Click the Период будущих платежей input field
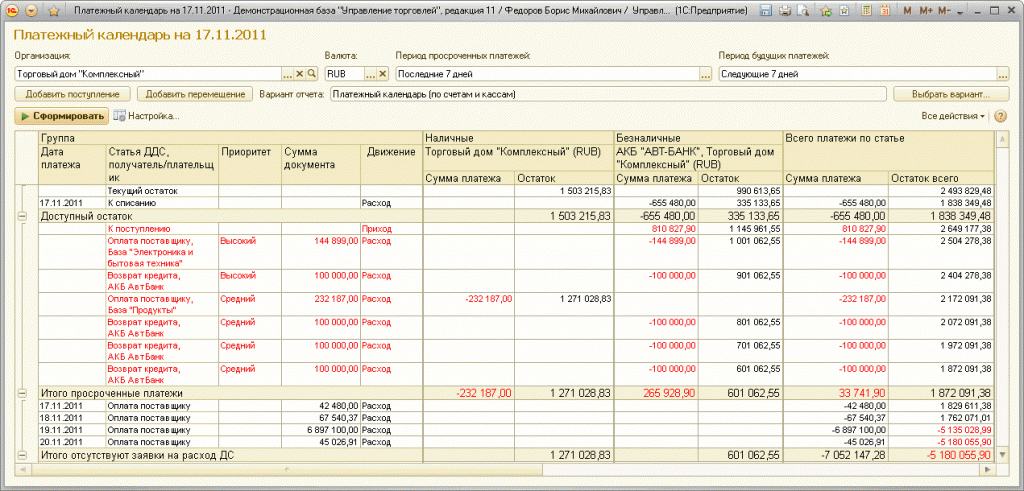 (x=855, y=74)
